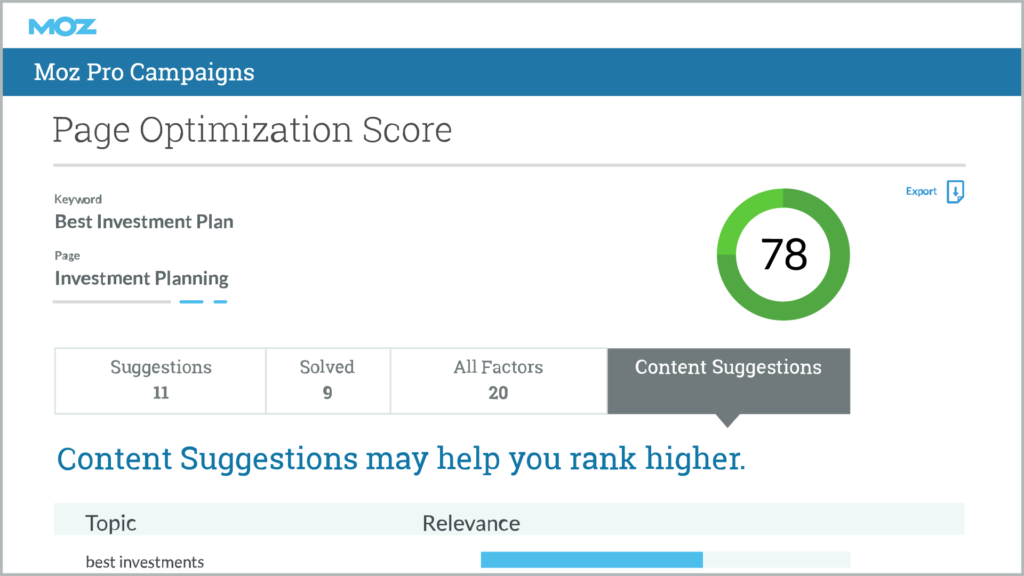Open the Investment Planning page link
This screenshot has width=1024, height=576.
click(x=140, y=279)
